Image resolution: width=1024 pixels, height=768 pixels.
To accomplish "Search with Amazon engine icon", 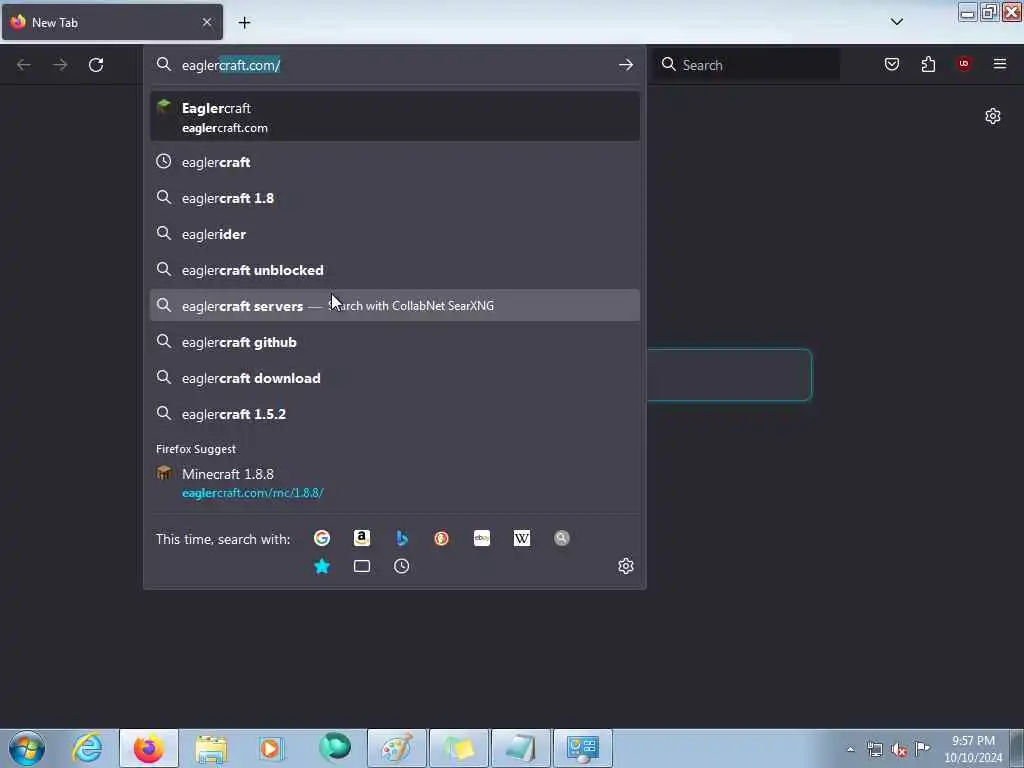I will point(362,538).
